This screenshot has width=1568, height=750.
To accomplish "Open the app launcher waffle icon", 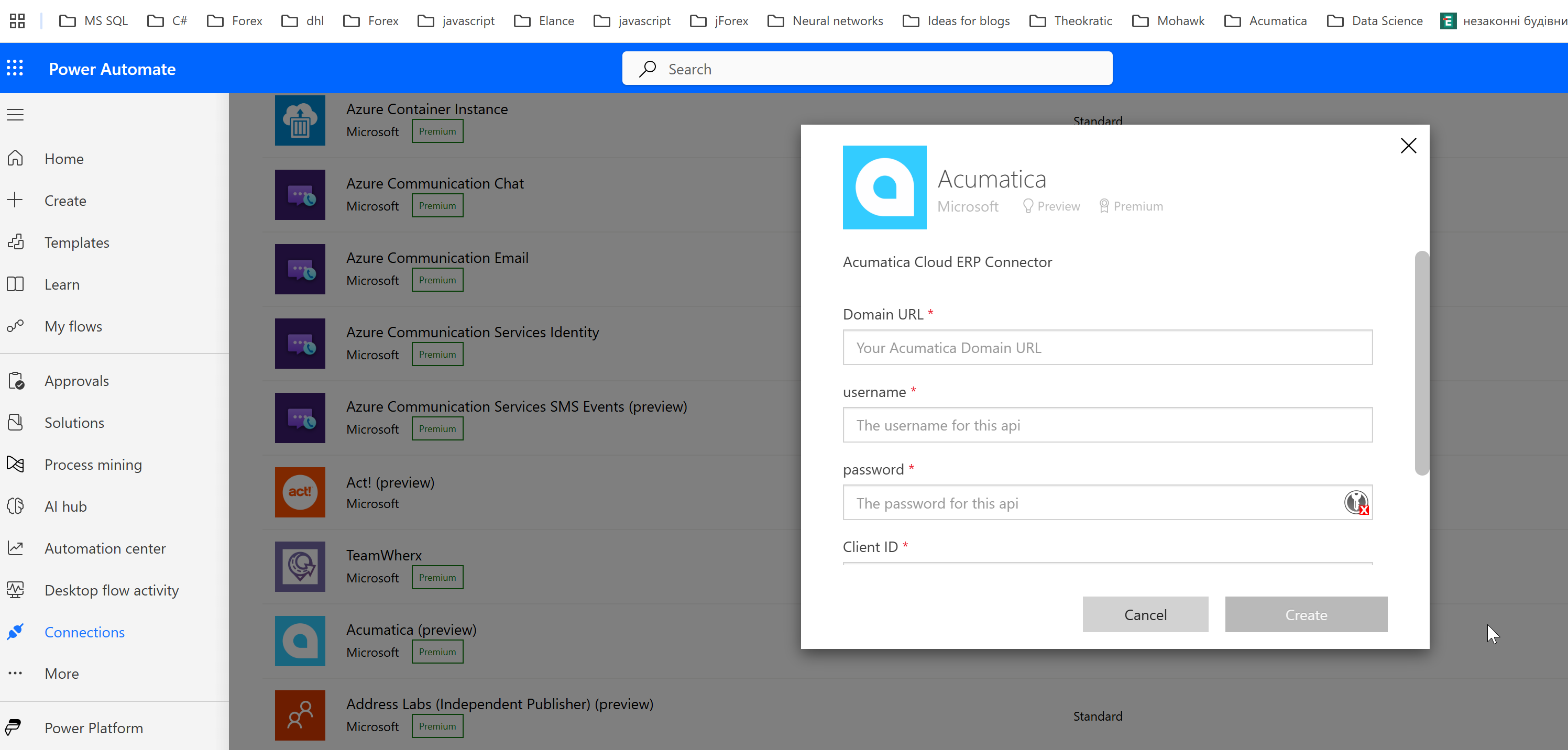I will point(15,68).
